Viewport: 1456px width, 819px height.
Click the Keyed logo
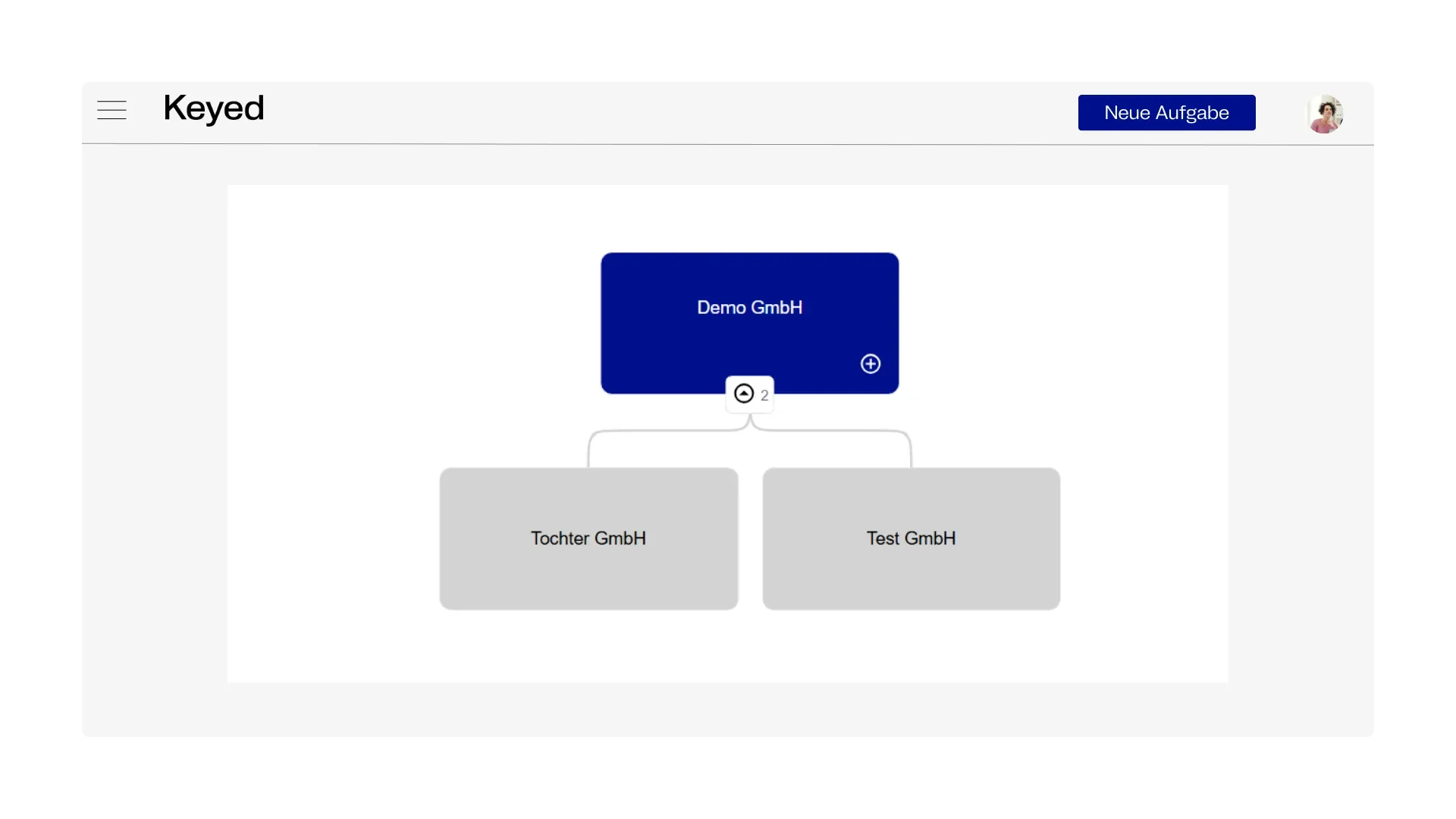click(214, 108)
